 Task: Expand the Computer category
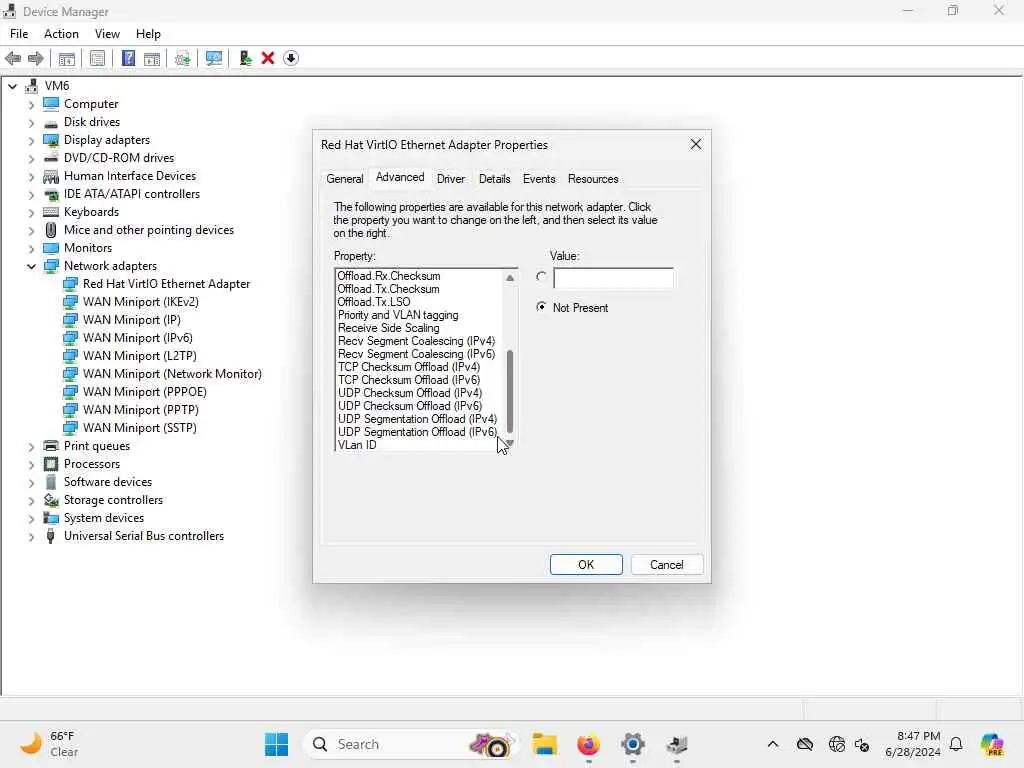[31, 104]
